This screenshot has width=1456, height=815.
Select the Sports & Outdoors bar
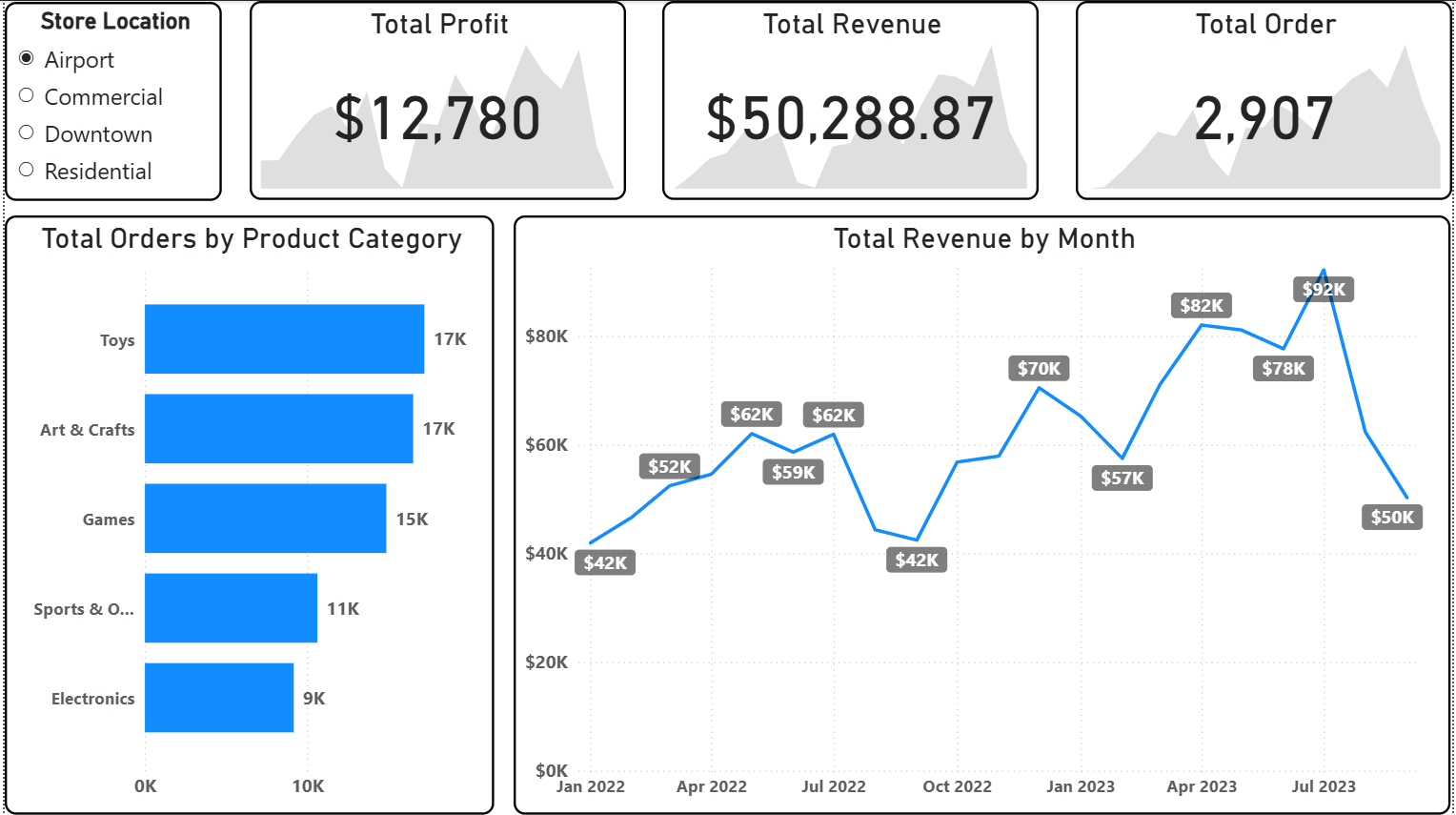(x=231, y=608)
